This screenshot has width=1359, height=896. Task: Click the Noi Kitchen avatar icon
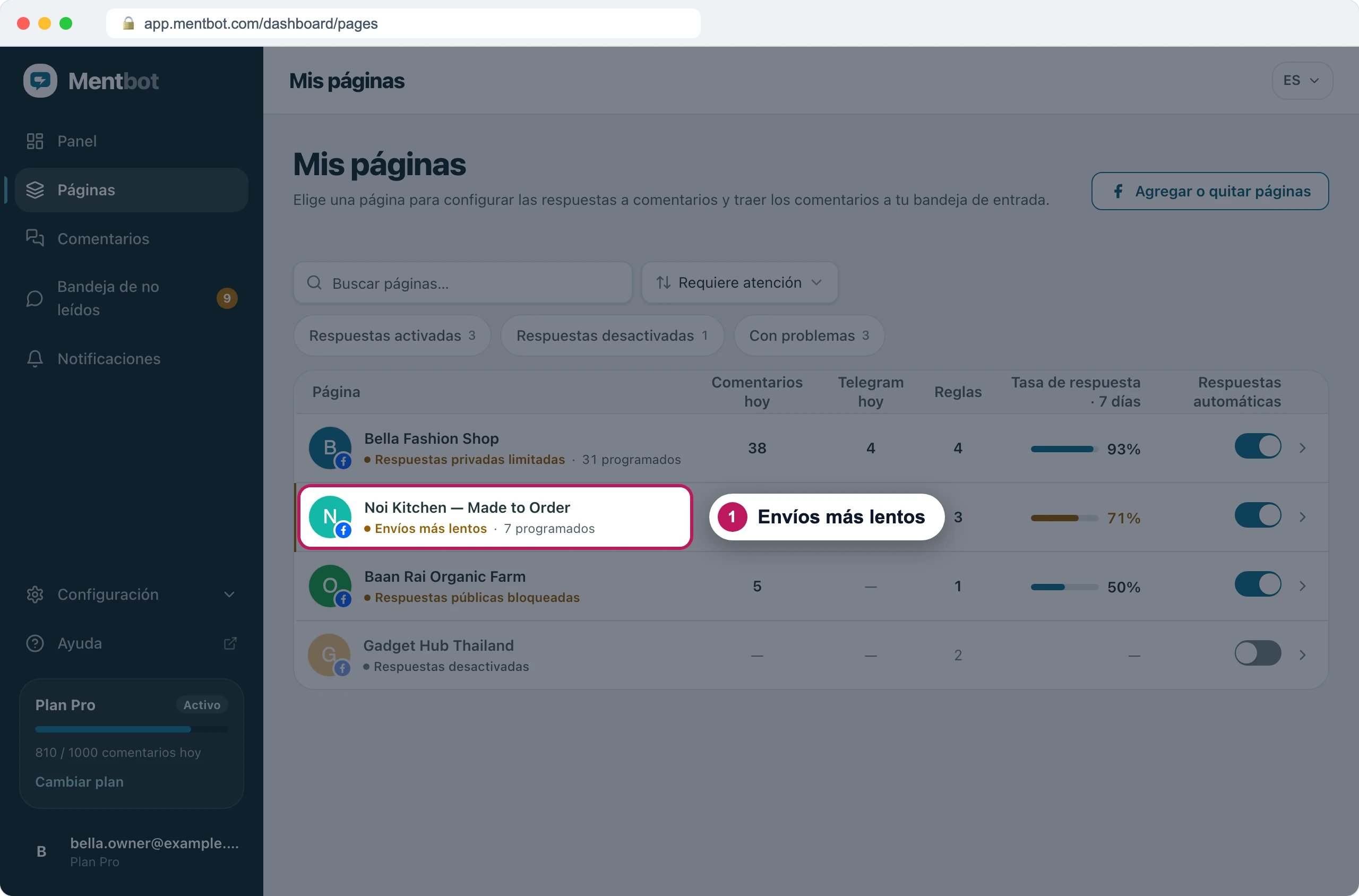click(330, 517)
